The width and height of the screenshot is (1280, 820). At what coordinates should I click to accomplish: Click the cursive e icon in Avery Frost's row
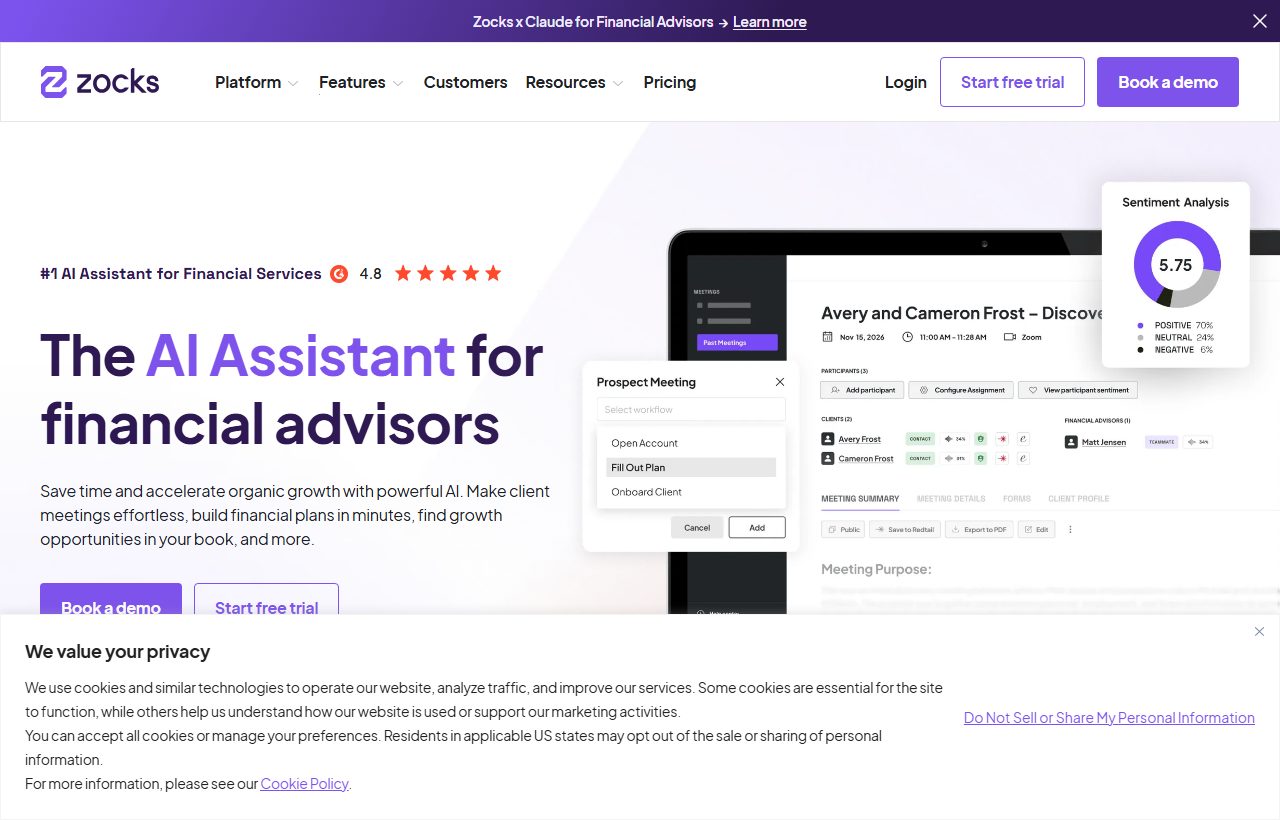[x=1023, y=439]
